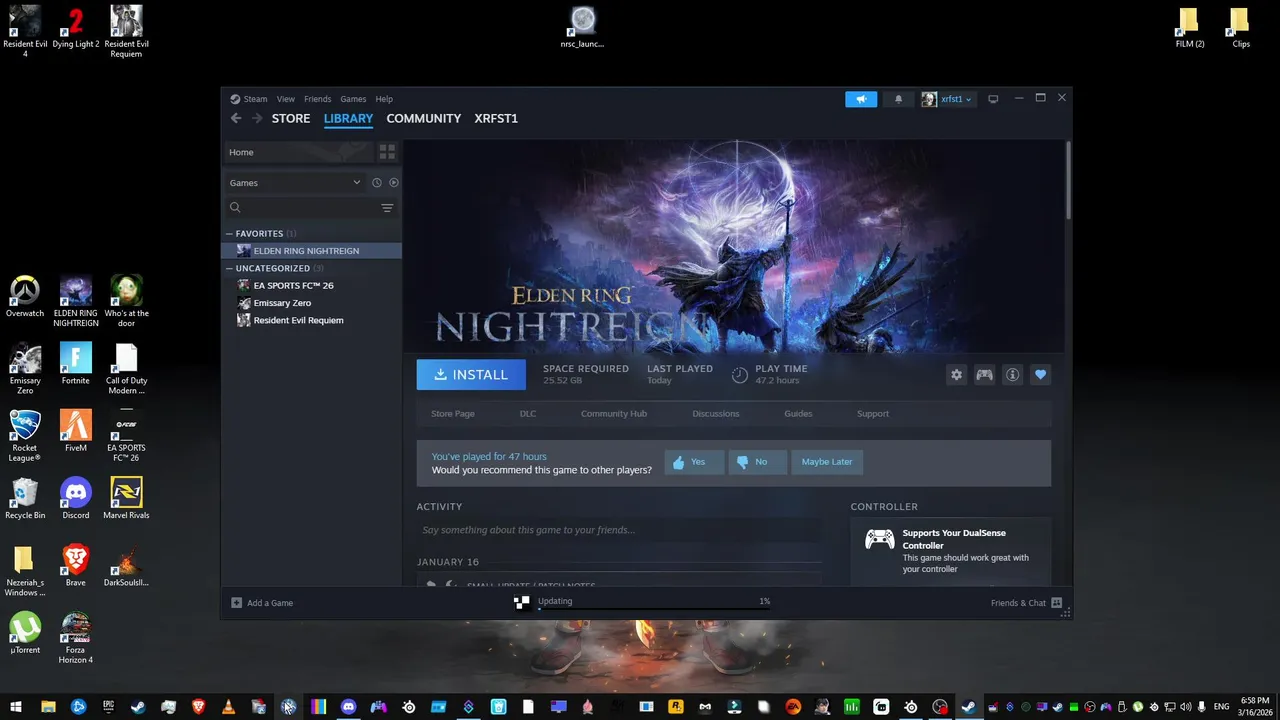Open Rockstar Games Launcher in the taskbar

point(675,708)
